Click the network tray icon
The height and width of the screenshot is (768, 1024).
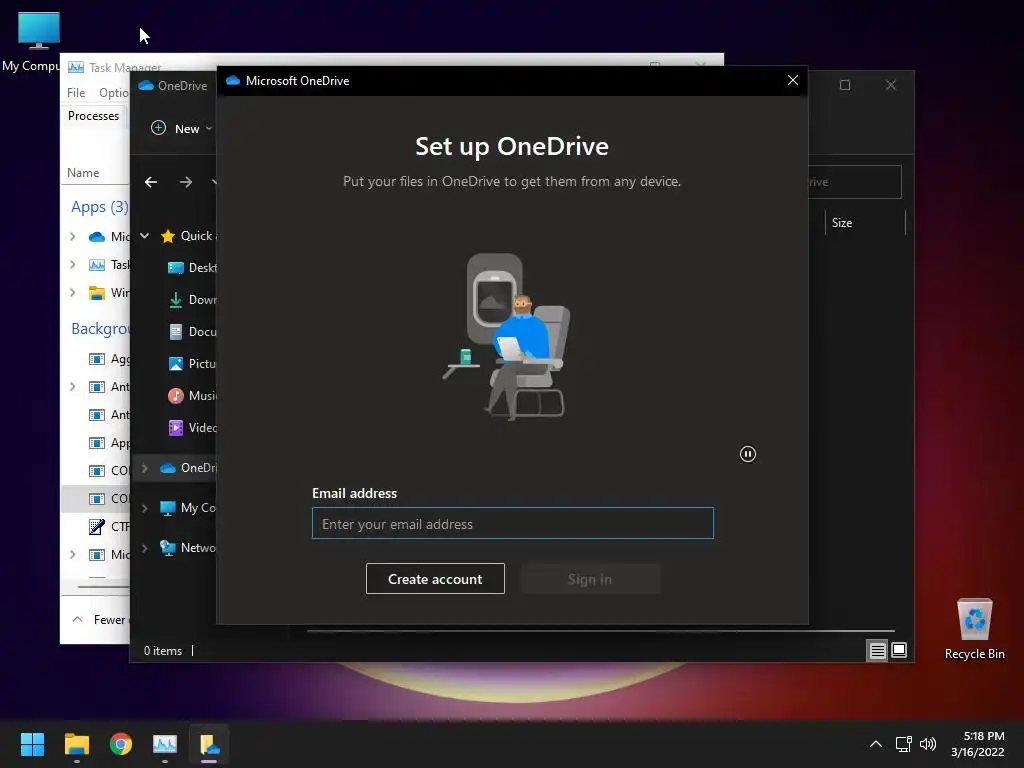pos(903,744)
